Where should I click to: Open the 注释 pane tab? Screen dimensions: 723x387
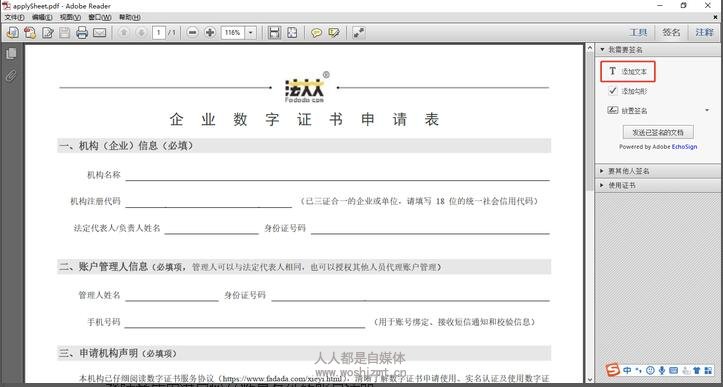(704, 32)
